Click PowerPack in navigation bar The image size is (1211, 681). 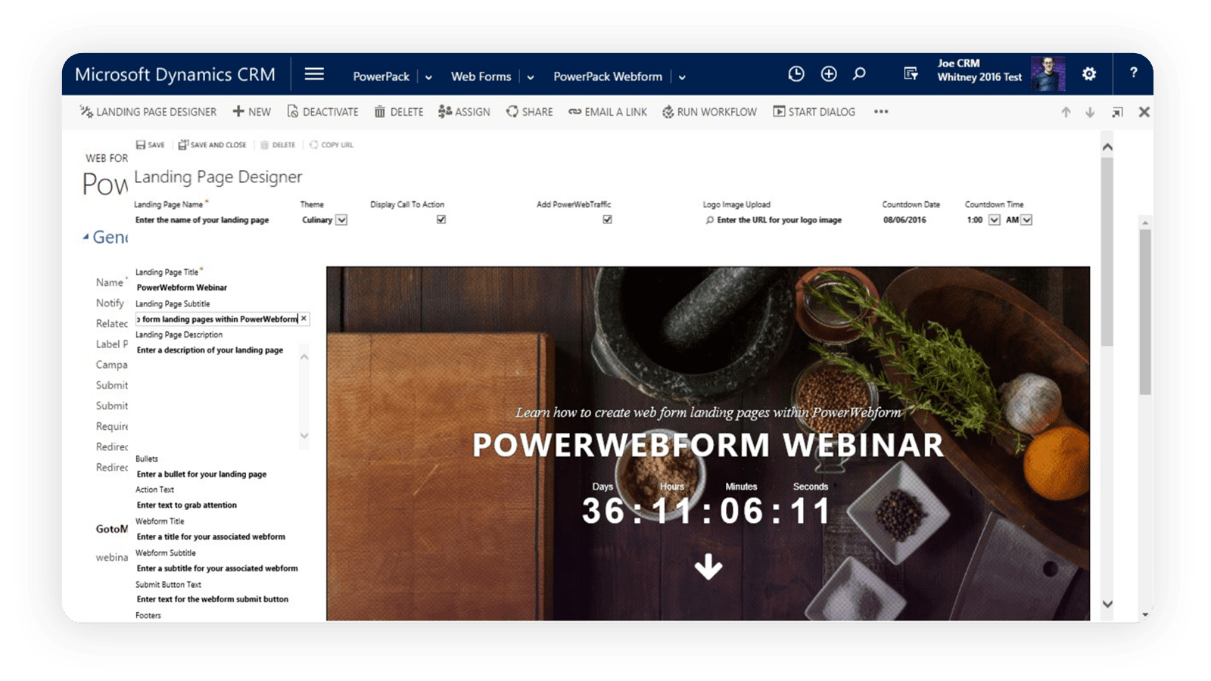point(382,76)
